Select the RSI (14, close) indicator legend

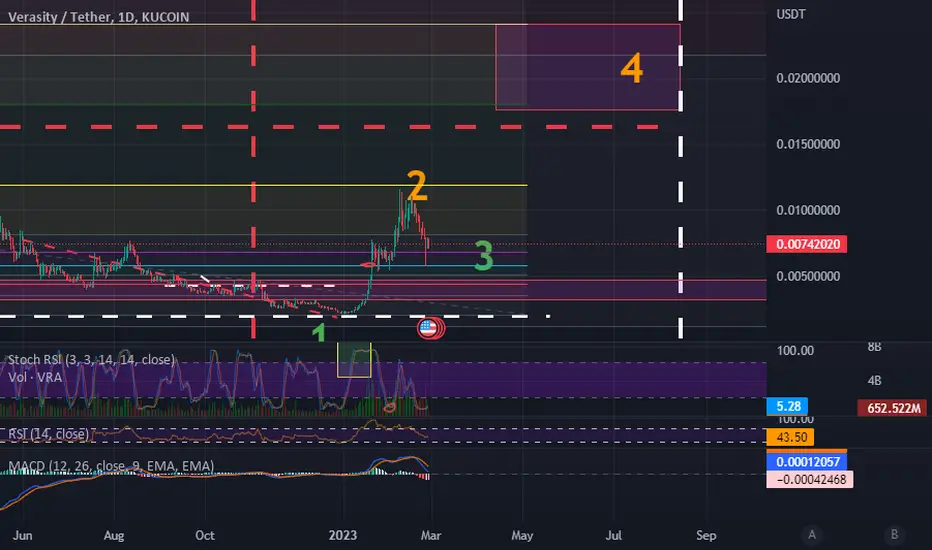[48, 434]
